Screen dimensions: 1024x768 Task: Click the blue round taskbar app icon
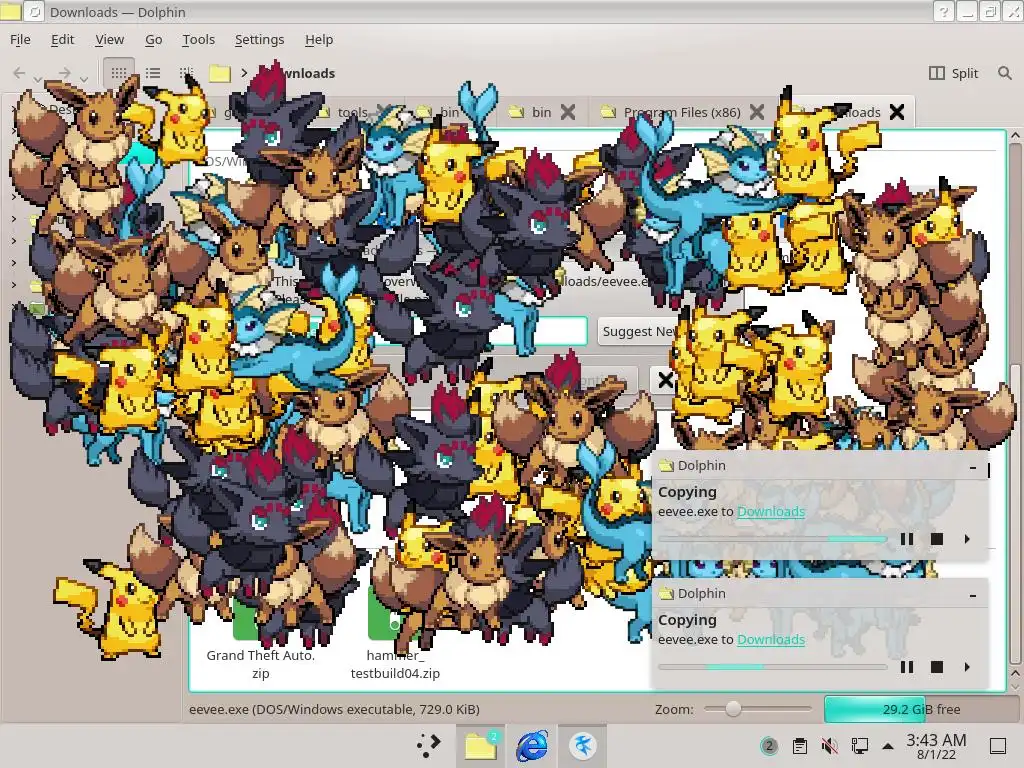[582, 746]
